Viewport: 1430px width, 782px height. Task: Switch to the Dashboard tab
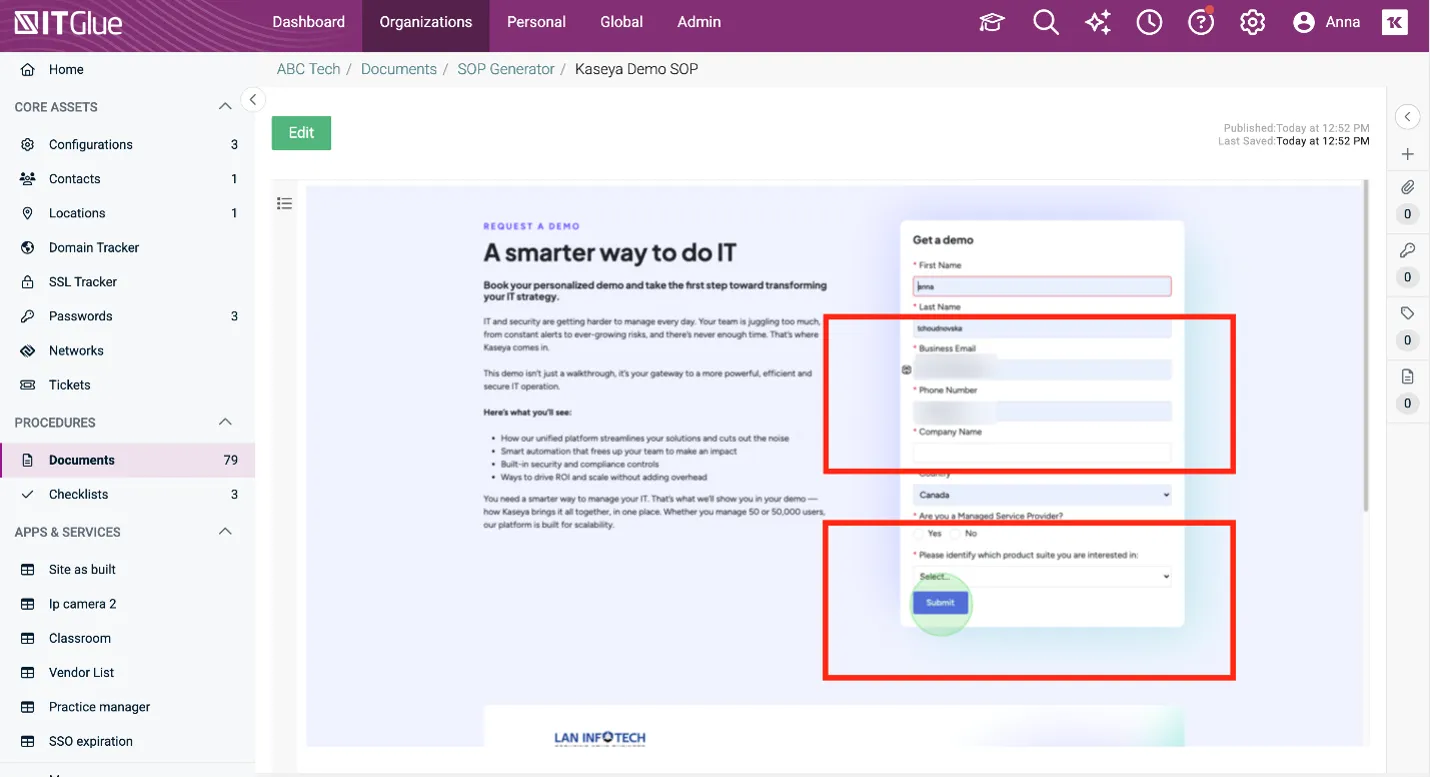click(x=308, y=22)
